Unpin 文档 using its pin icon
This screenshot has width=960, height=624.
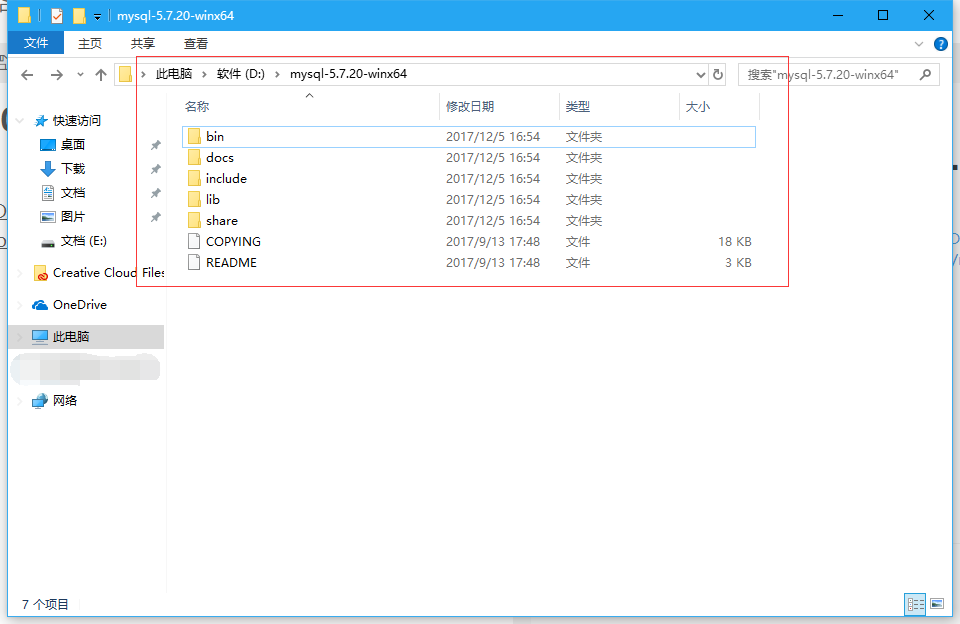(x=156, y=194)
